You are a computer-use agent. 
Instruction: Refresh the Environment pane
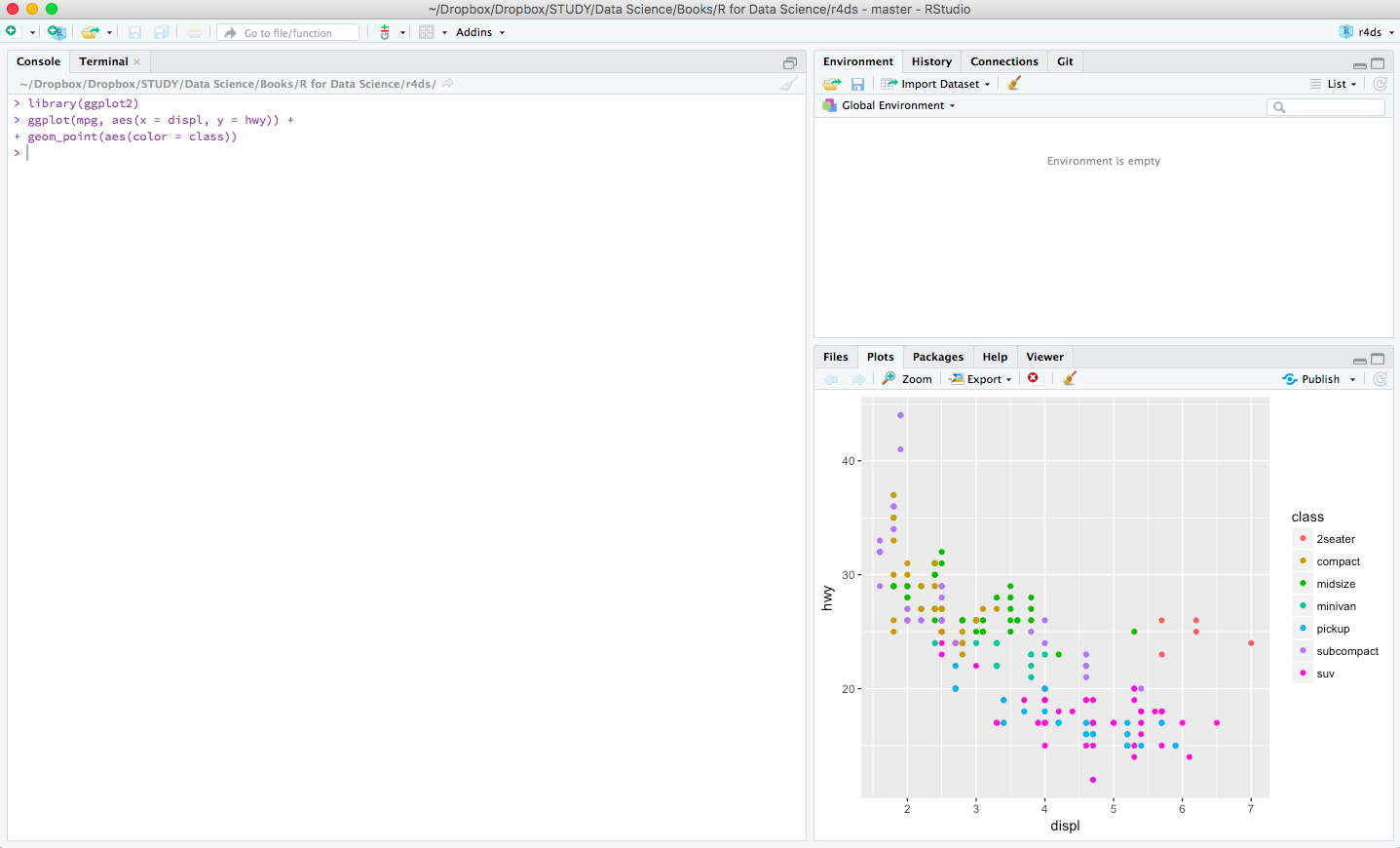[x=1381, y=84]
